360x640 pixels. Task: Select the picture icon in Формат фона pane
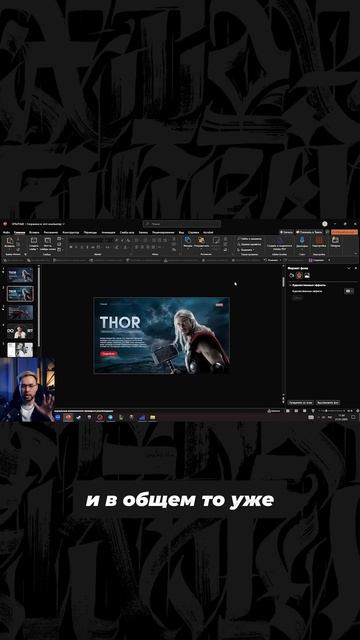click(x=307, y=276)
